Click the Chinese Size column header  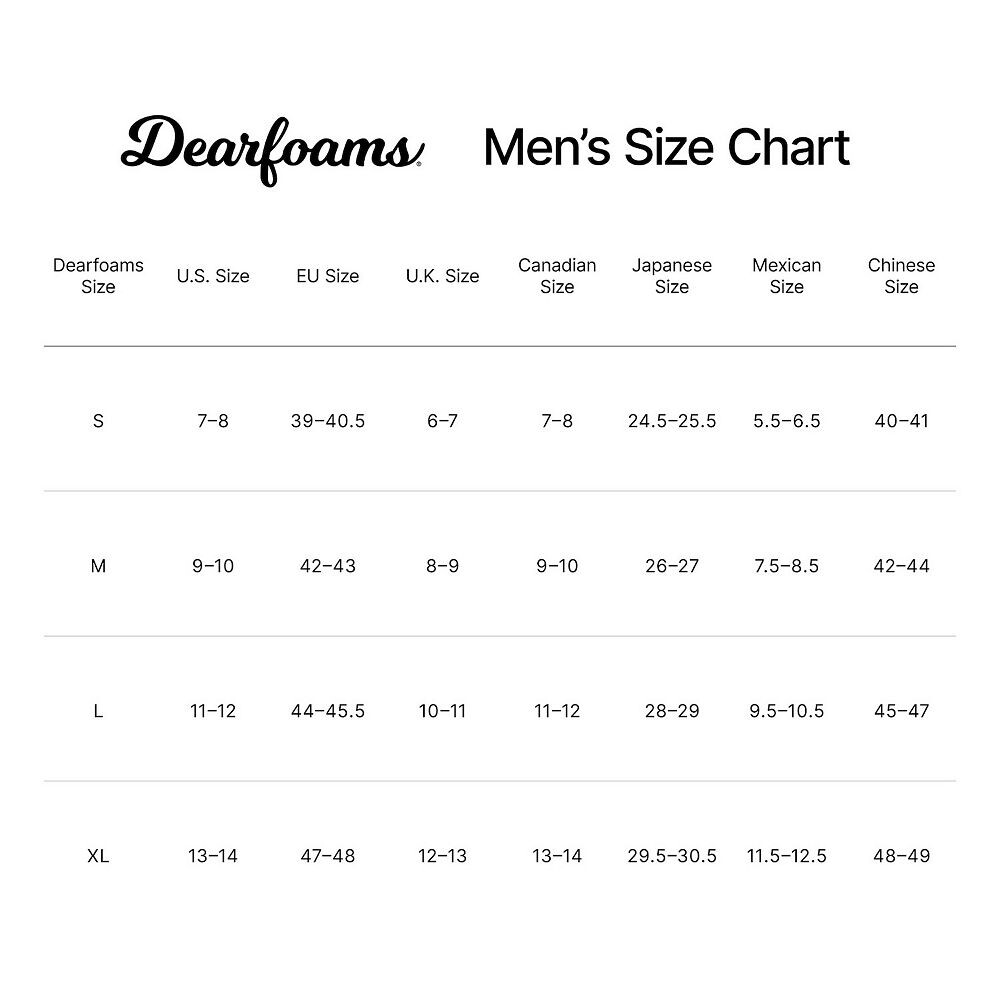coord(901,276)
